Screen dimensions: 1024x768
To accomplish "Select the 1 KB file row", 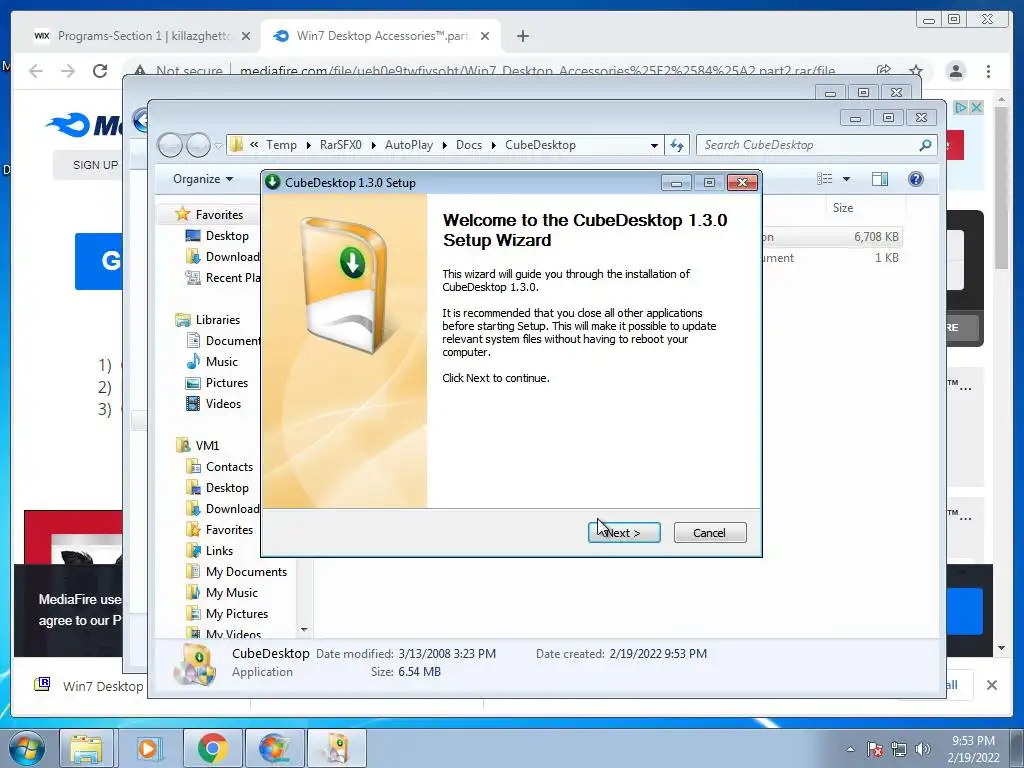I will (x=831, y=258).
